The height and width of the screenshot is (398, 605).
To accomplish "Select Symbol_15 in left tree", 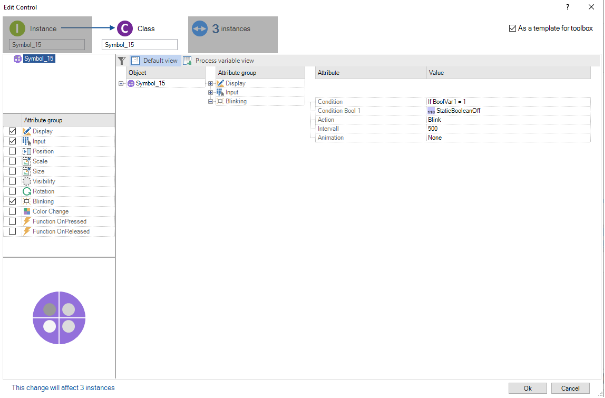I will [39, 59].
